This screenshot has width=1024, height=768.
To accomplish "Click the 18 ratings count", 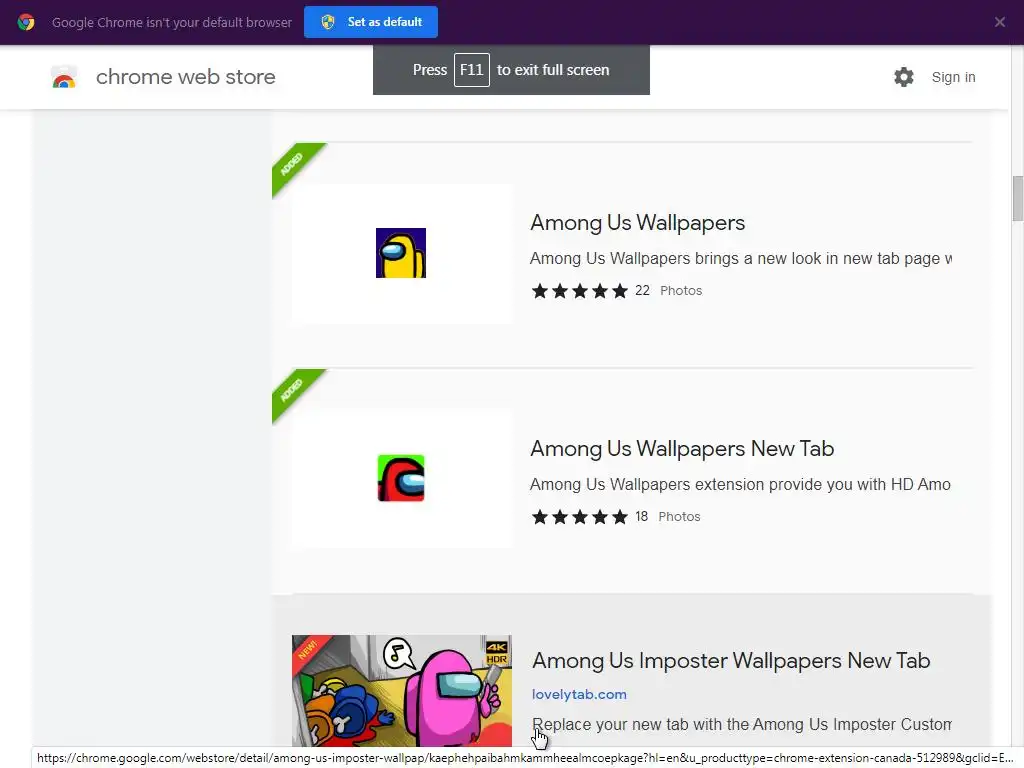I will coord(641,517).
